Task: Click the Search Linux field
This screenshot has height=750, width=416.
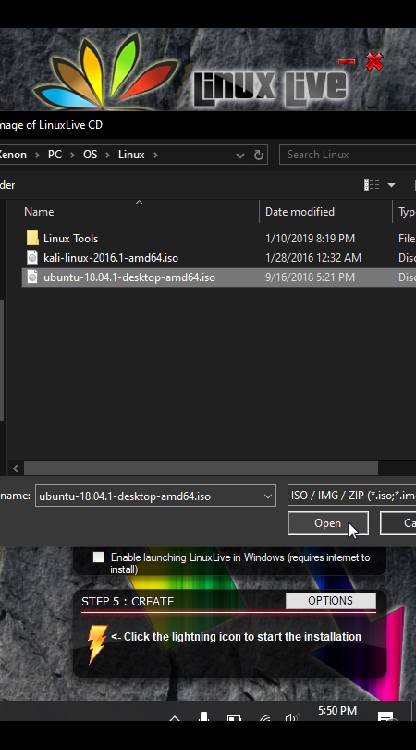Action: coord(348,154)
